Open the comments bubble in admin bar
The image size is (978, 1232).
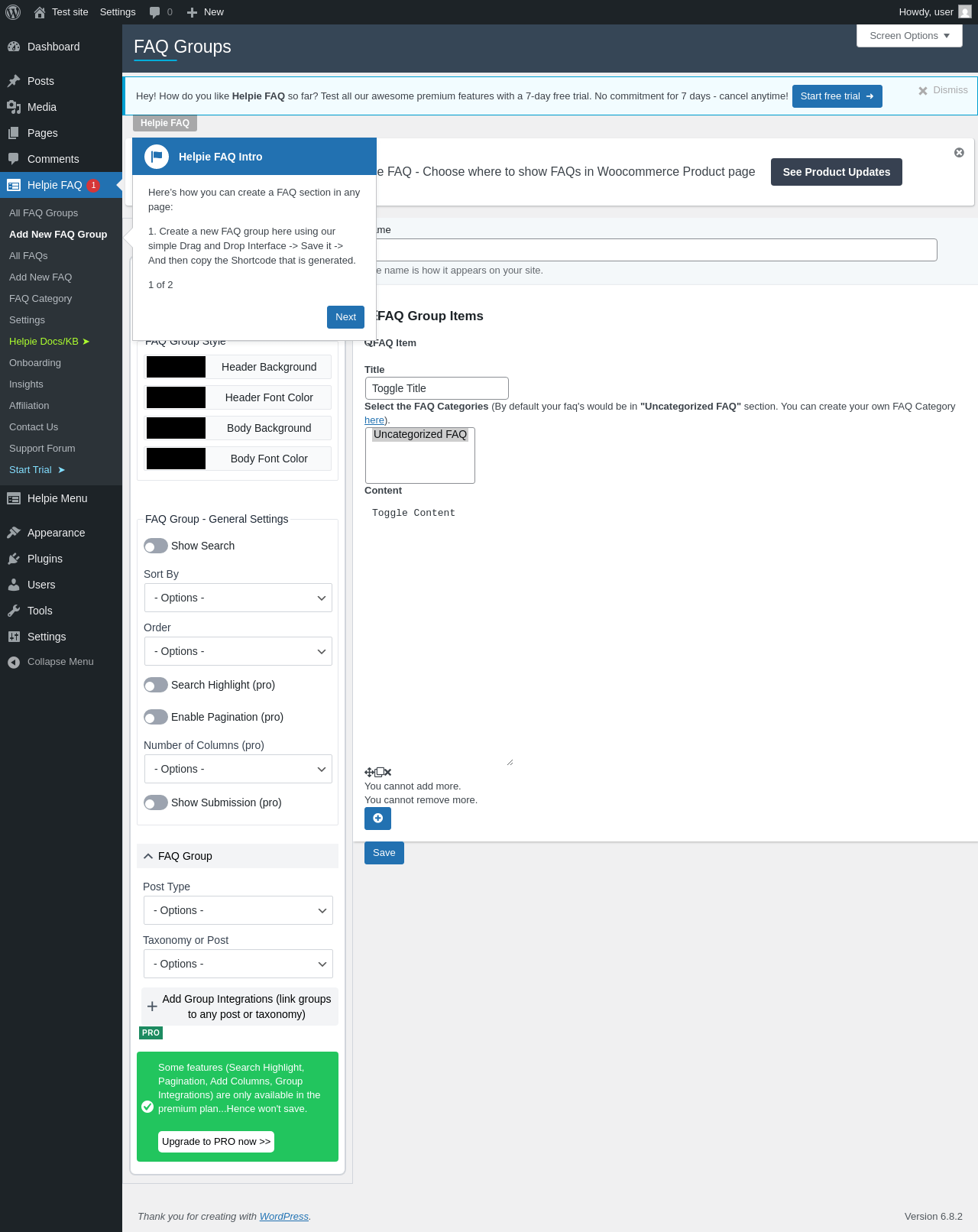[155, 12]
